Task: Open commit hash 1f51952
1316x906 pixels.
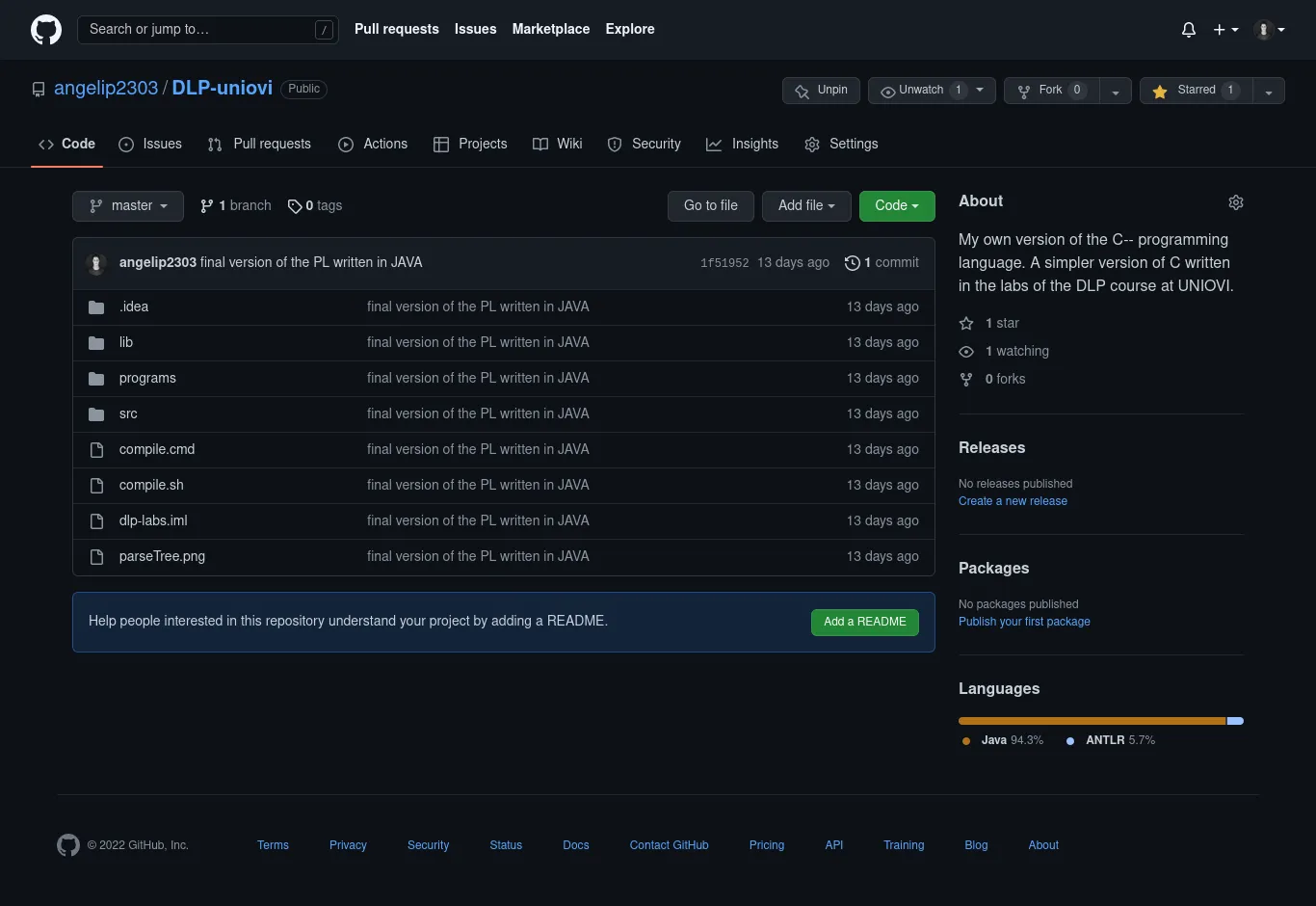Action: [x=724, y=263]
